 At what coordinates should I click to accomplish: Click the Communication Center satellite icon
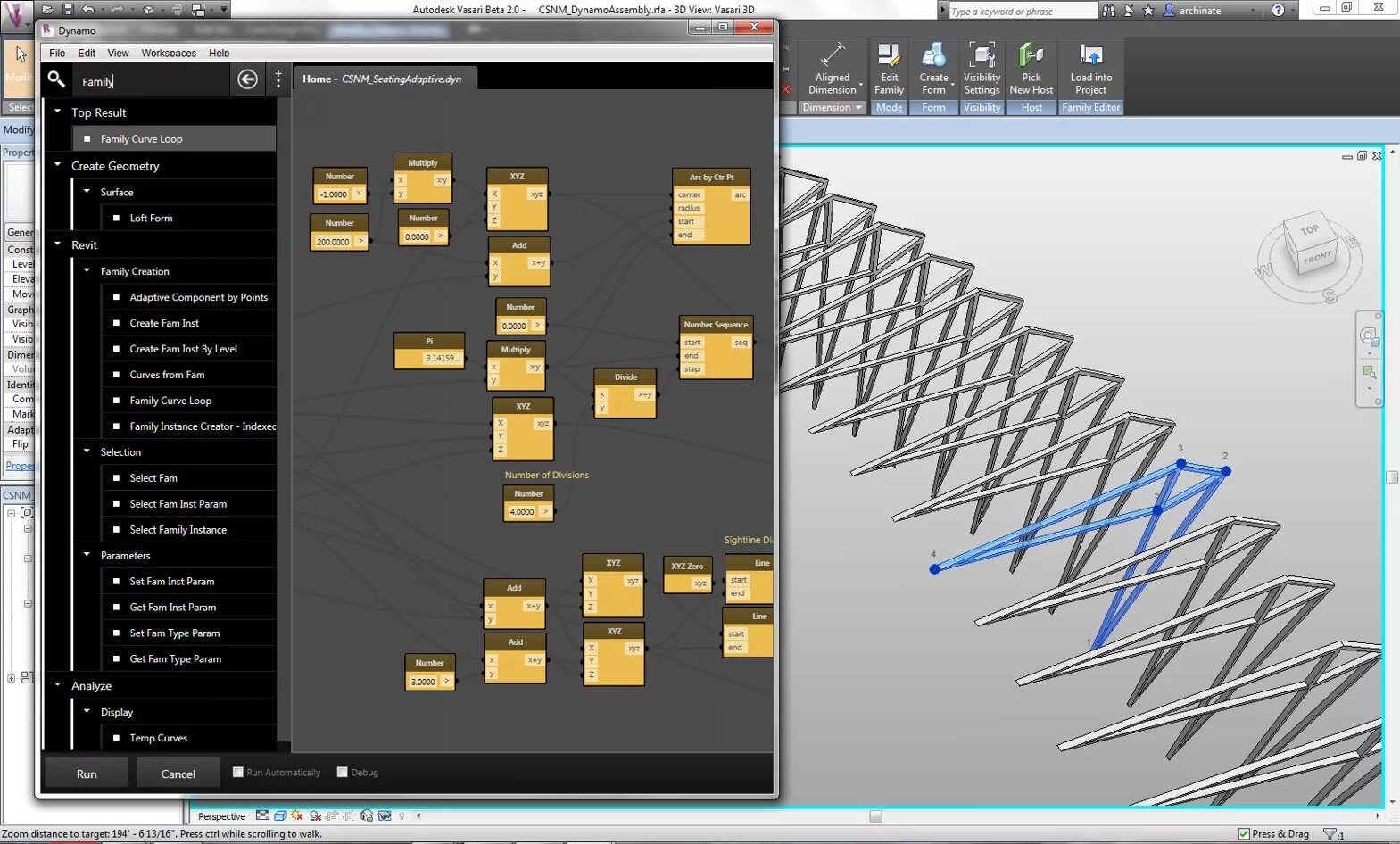click(x=1129, y=11)
